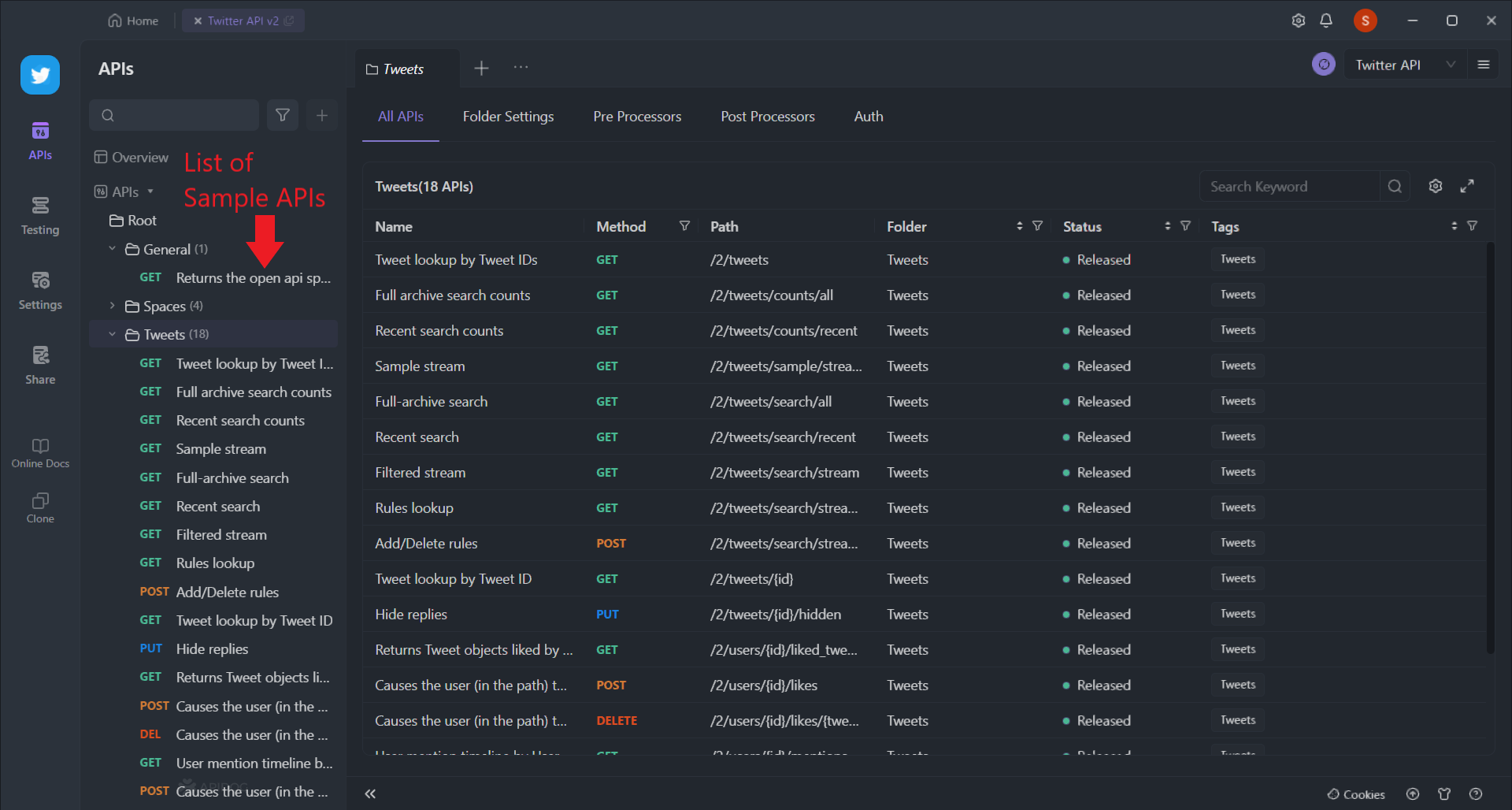This screenshot has width=1512, height=810.
Task: Select the Root folder in the tree
Action: pos(133,221)
